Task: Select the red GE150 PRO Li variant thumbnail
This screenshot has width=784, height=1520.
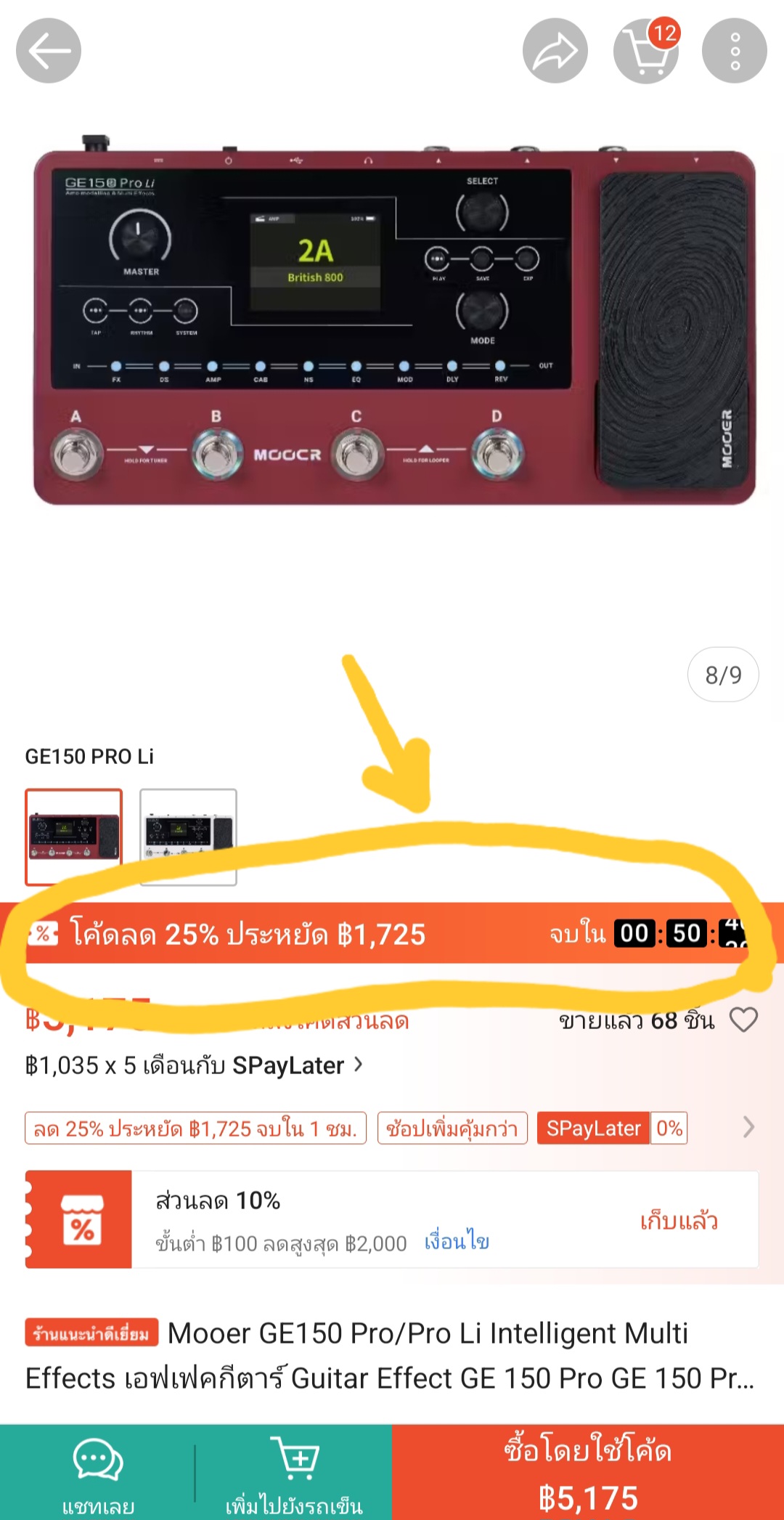Action: (x=74, y=837)
